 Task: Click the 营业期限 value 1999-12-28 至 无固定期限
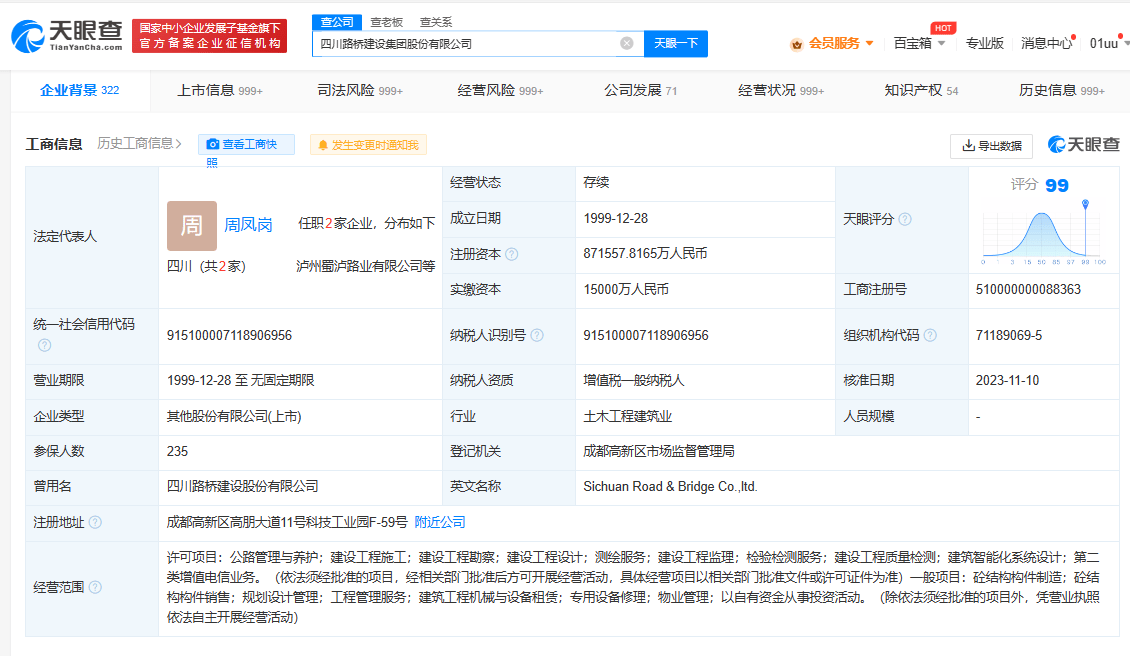click(x=241, y=380)
